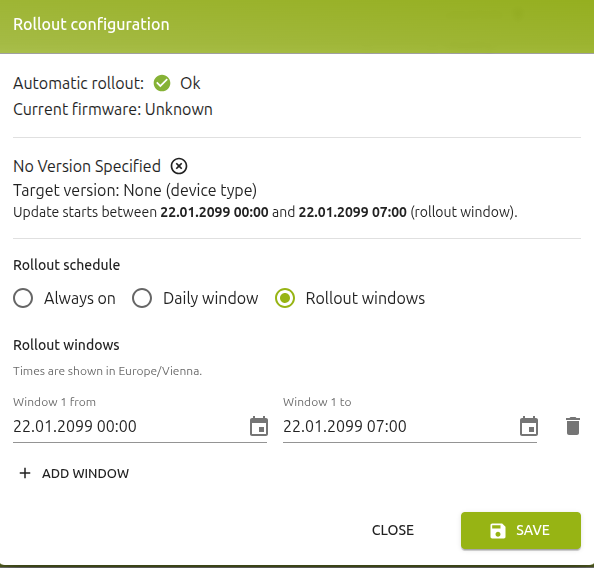Image resolution: width=594 pixels, height=568 pixels.
Task: Delete Window 1 with trash icon
Action: 573,426
